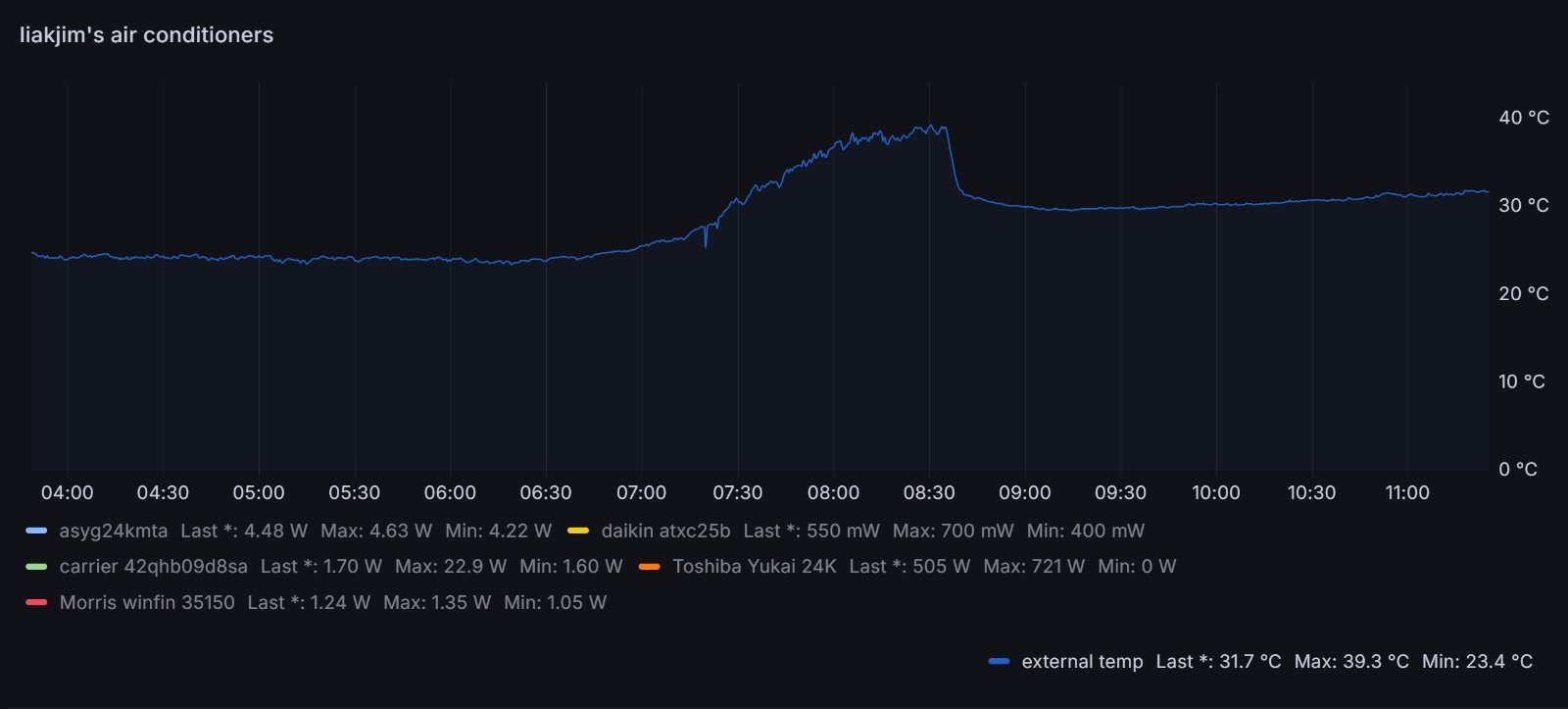Click the 09:30 time axis label
This screenshot has height=709, width=1568.
point(1120,492)
